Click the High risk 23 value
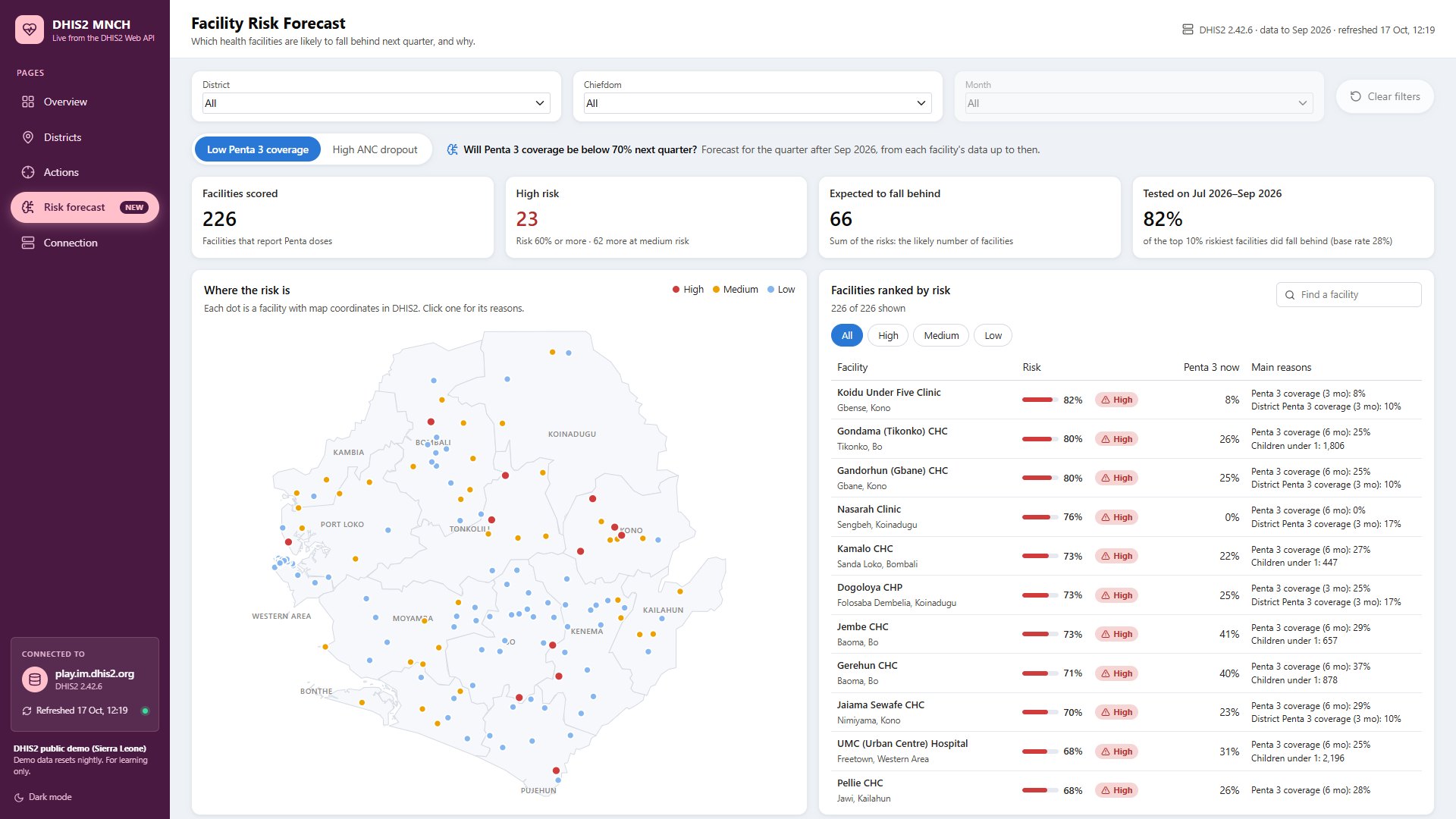Screen dimensions: 1456x819 (527, 219)
